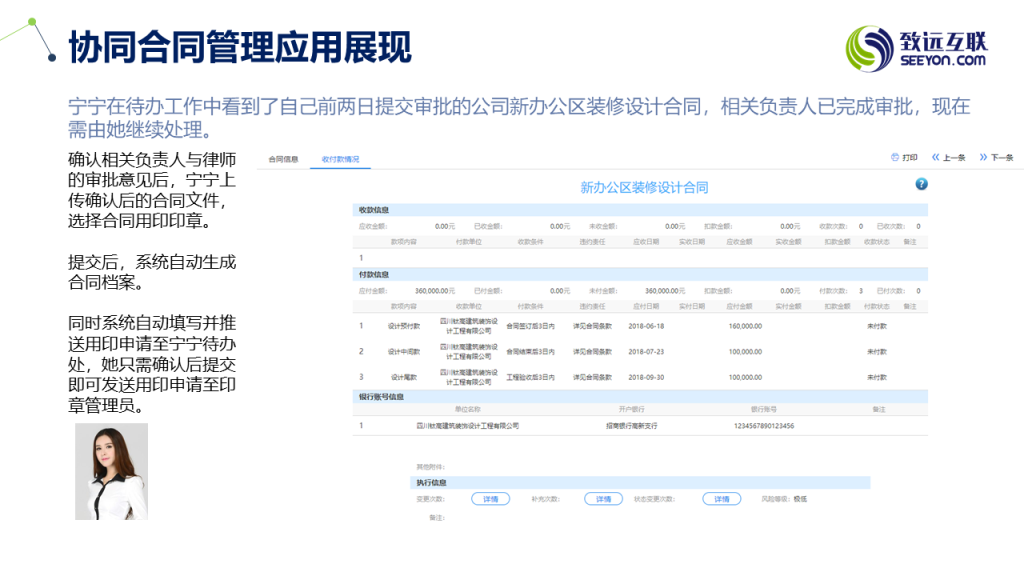This screenshot has height=576, width=1024.
Task: Click the 下一条 link
Action: (1002, 158)
